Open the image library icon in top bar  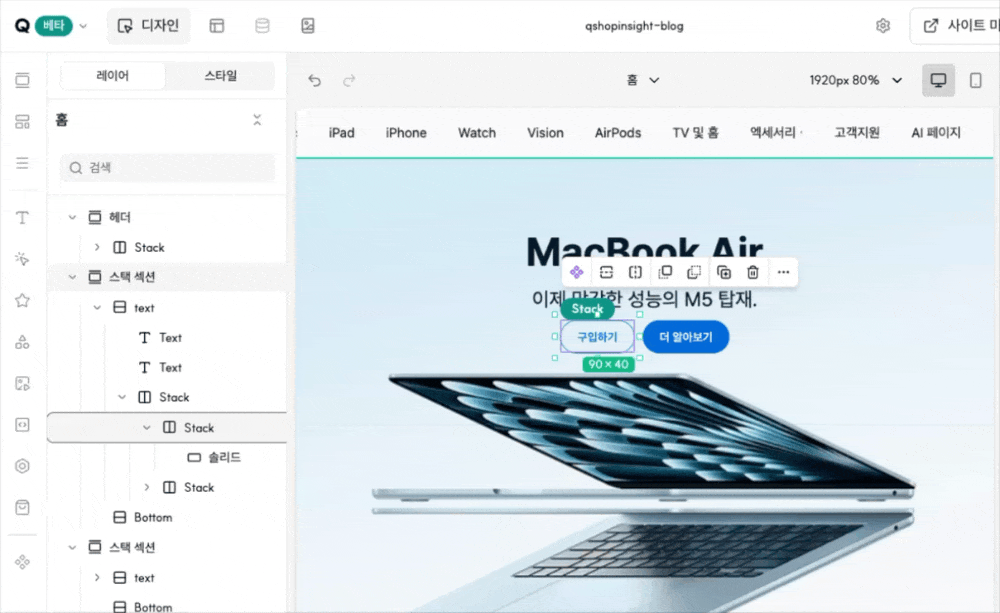tap(308, 26)
